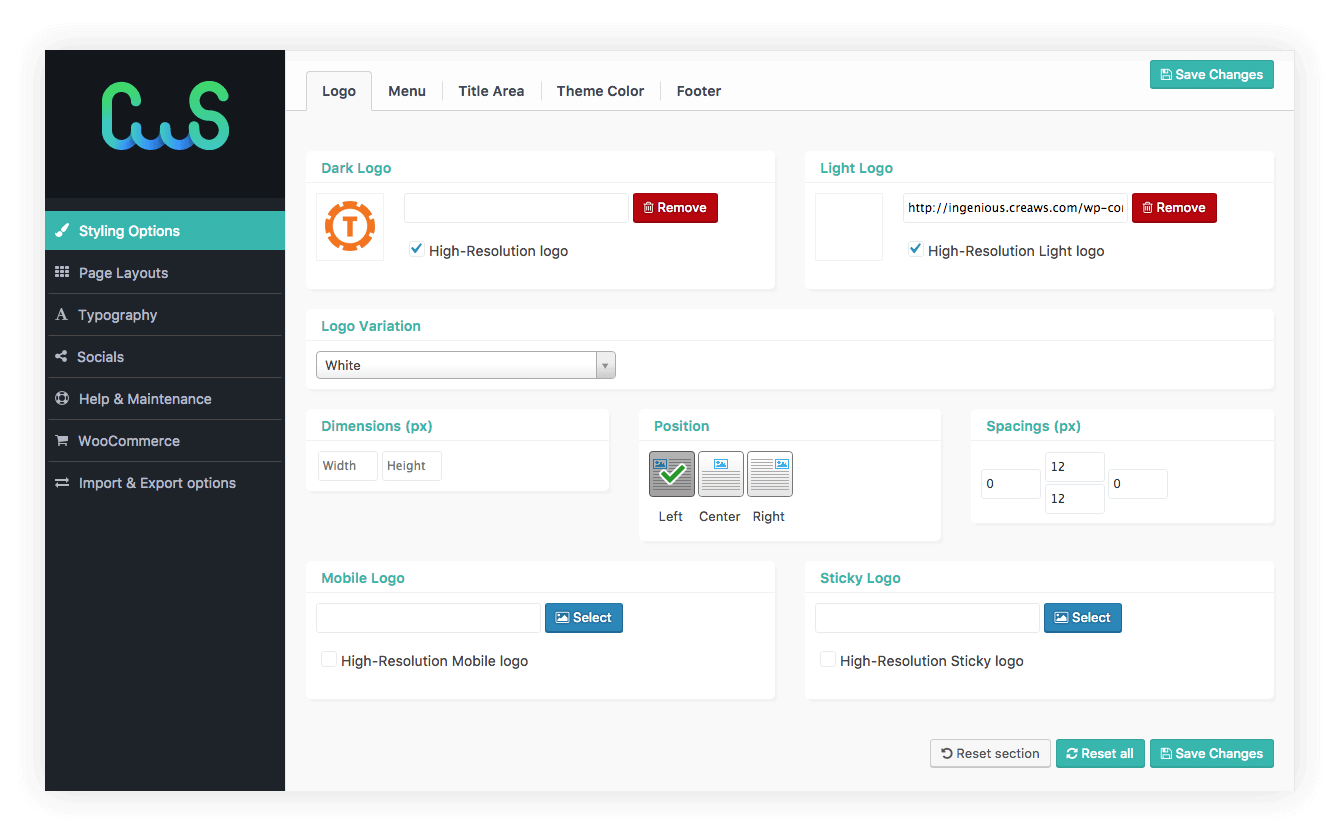1340x840 pixels.
Task: Click Remove button for Dark Logo
Action: (x=675, y=208)
